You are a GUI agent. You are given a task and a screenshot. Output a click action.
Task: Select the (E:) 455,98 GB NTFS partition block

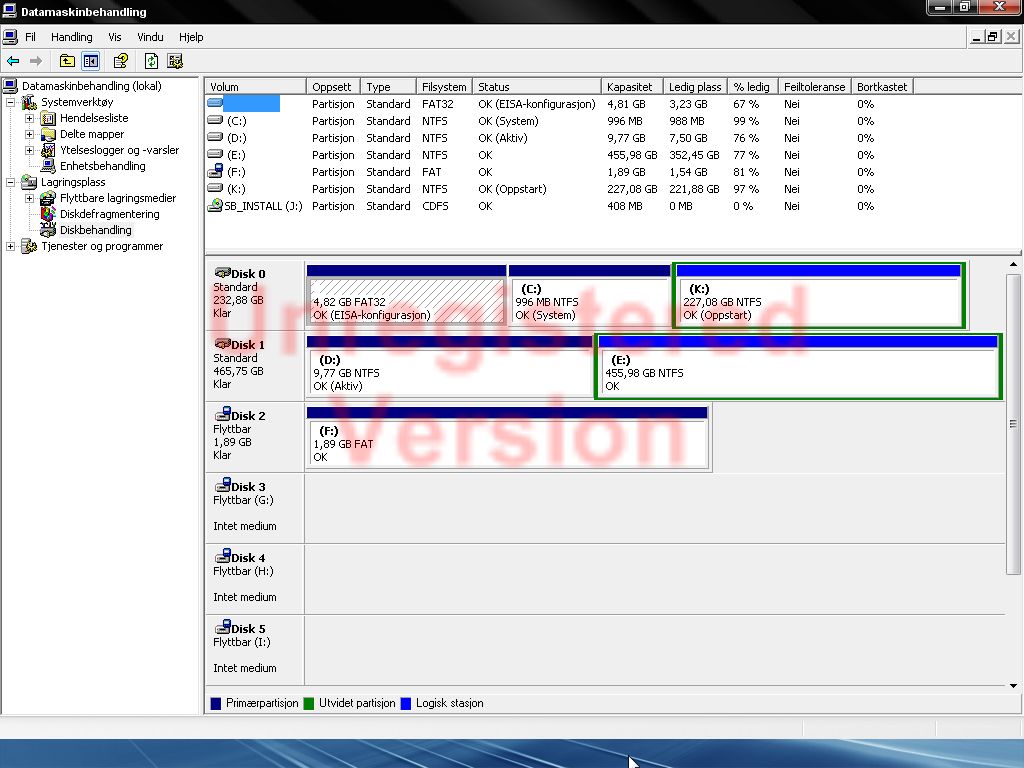pos(798,366)
